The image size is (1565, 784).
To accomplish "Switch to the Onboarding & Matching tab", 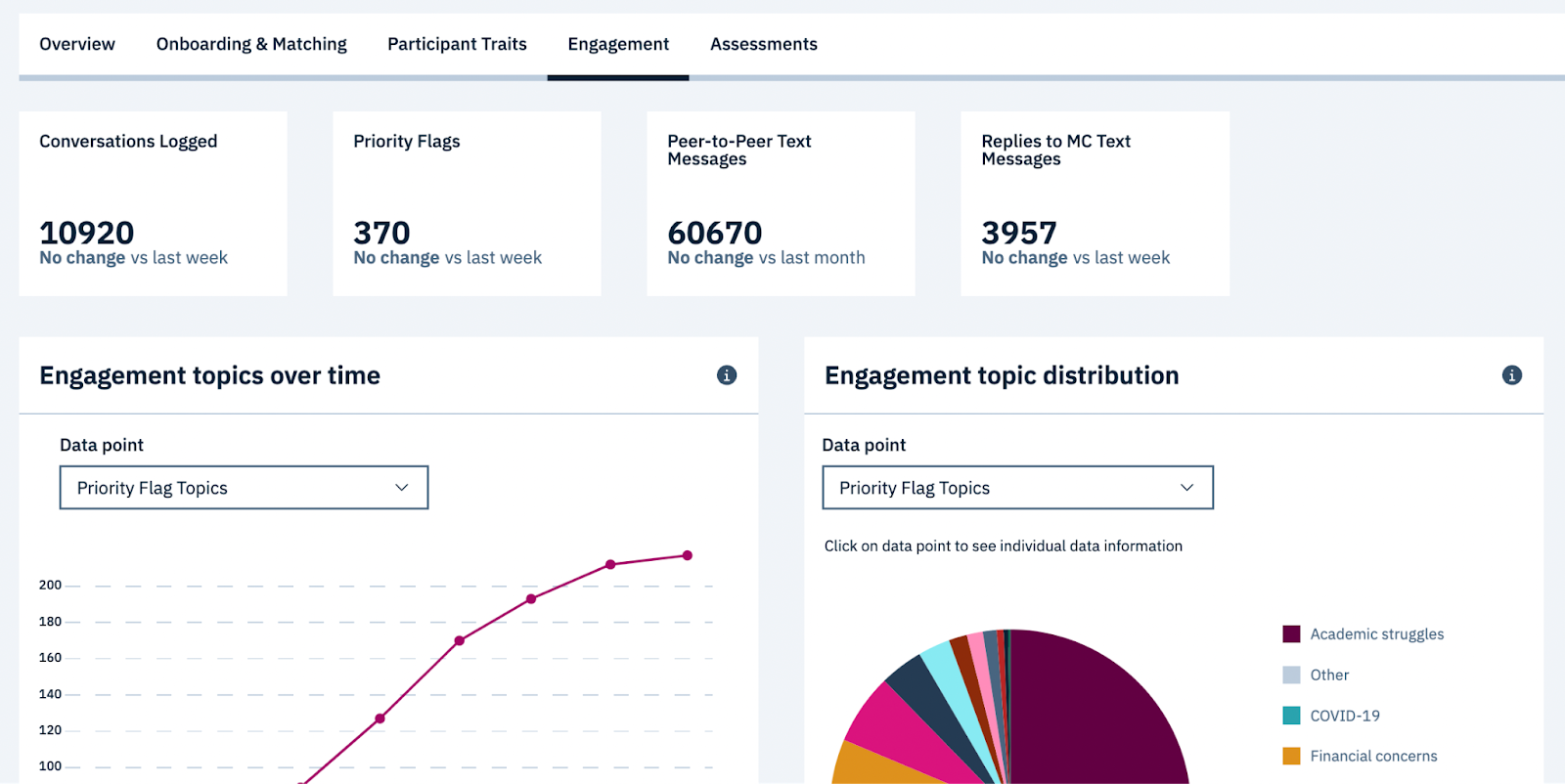I will 251,44.
